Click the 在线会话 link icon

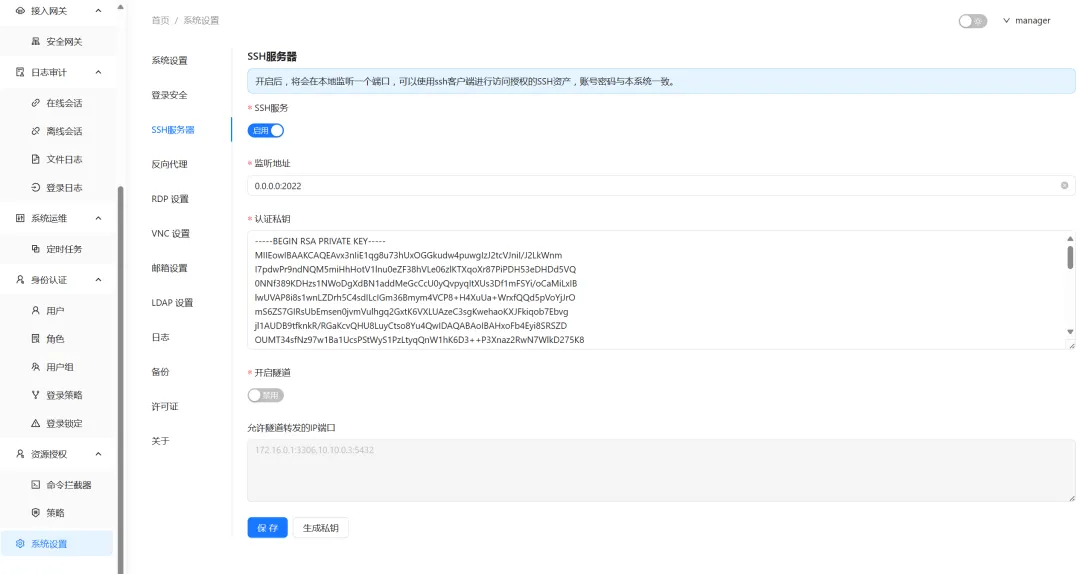coord(36,103)
